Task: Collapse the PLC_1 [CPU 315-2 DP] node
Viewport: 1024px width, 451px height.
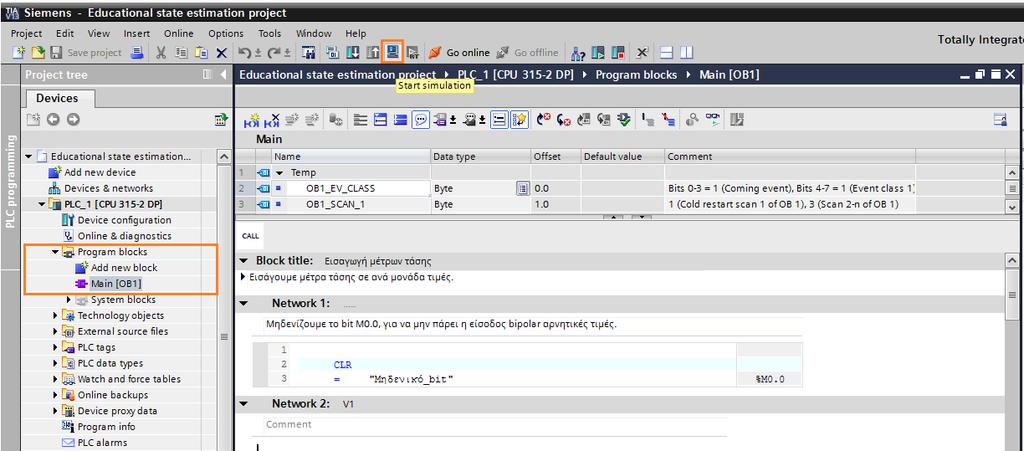Action: pyautogui.click(x=42, y=204)
